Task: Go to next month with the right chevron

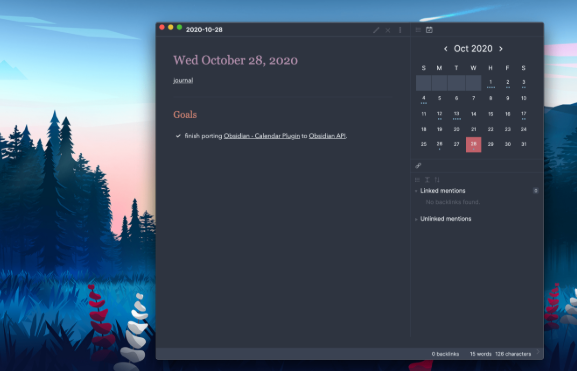Action: 501,49
